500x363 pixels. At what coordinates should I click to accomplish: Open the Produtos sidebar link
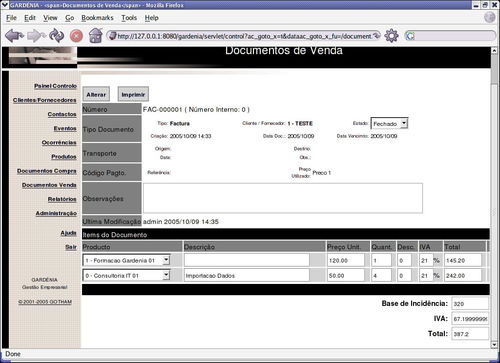pos(64,157)
